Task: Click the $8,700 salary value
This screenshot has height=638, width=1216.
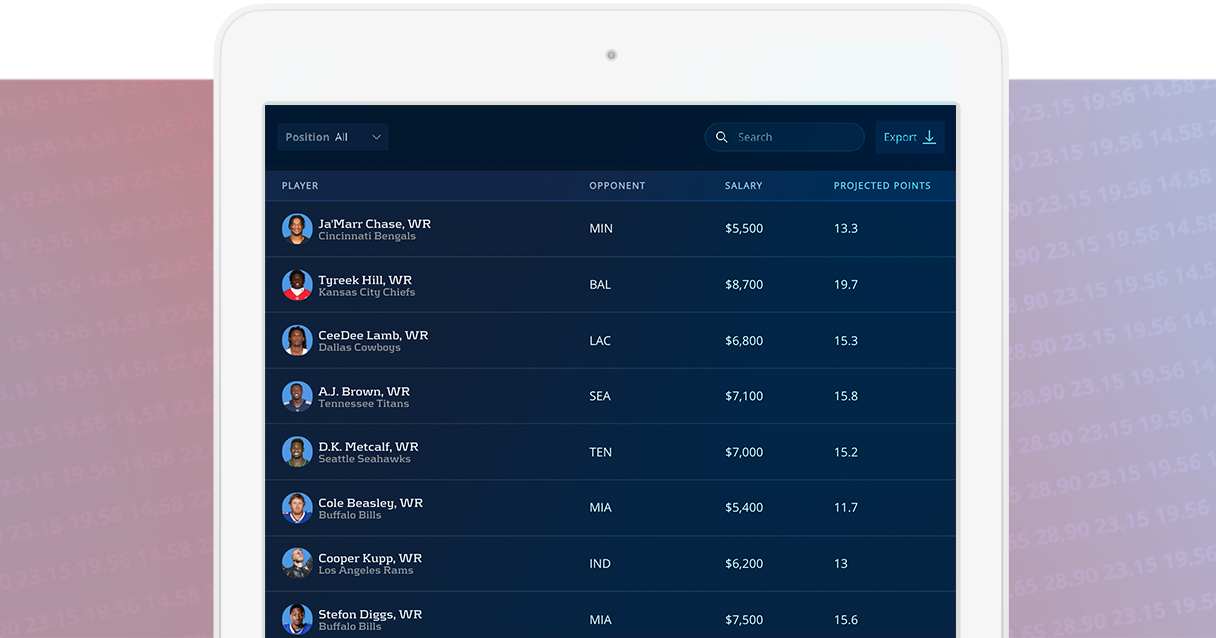Action: click(x=744, y=285)
